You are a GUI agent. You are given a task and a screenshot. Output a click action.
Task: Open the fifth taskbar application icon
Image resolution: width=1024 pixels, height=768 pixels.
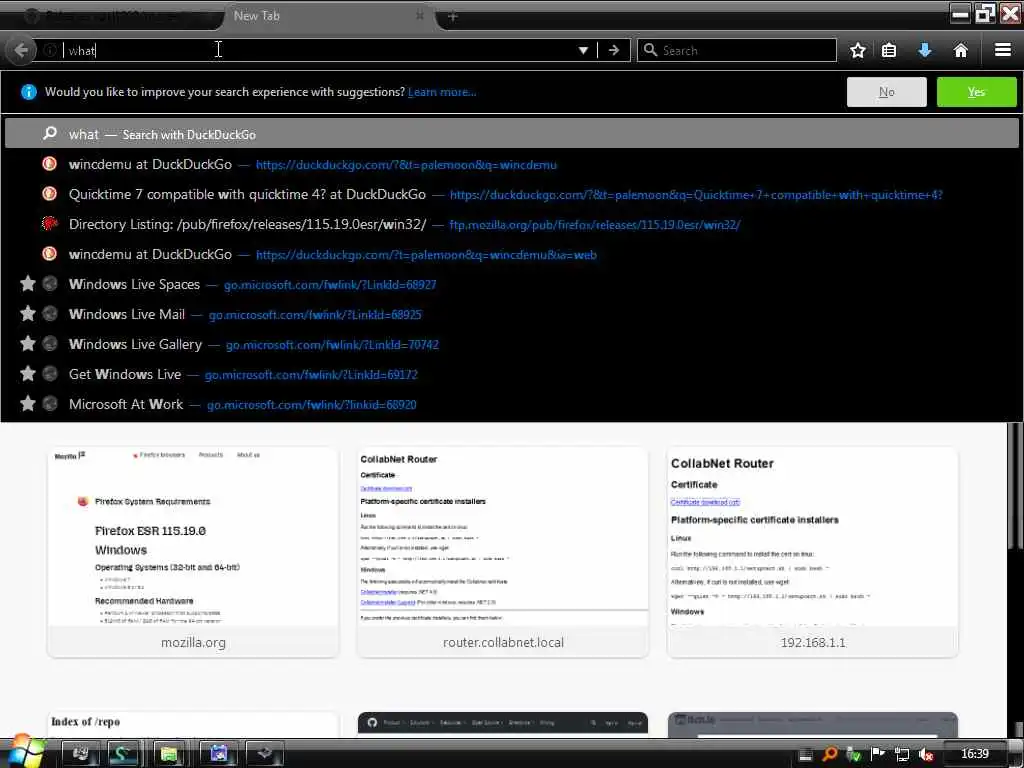coord(264,754)
